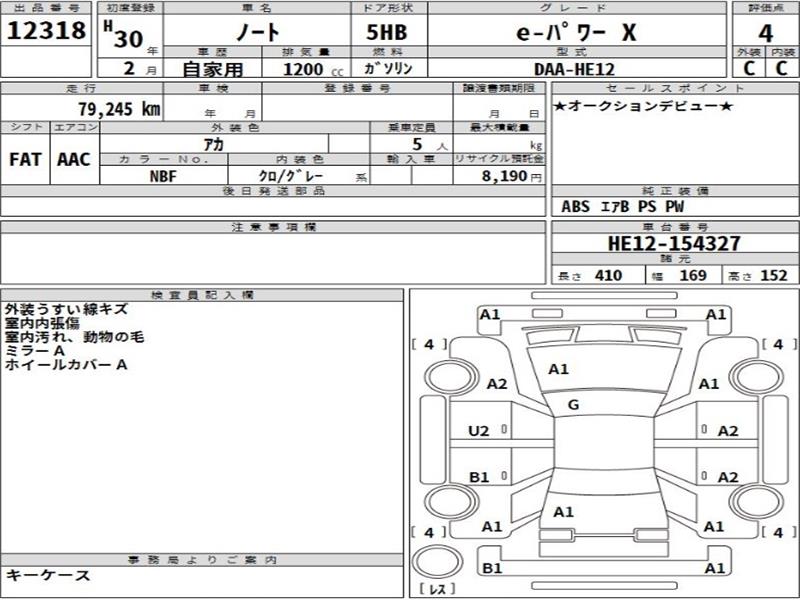Click the 自家用 usage history value
Viewport: 800px width, 600px height.
[x=213, y=69]
